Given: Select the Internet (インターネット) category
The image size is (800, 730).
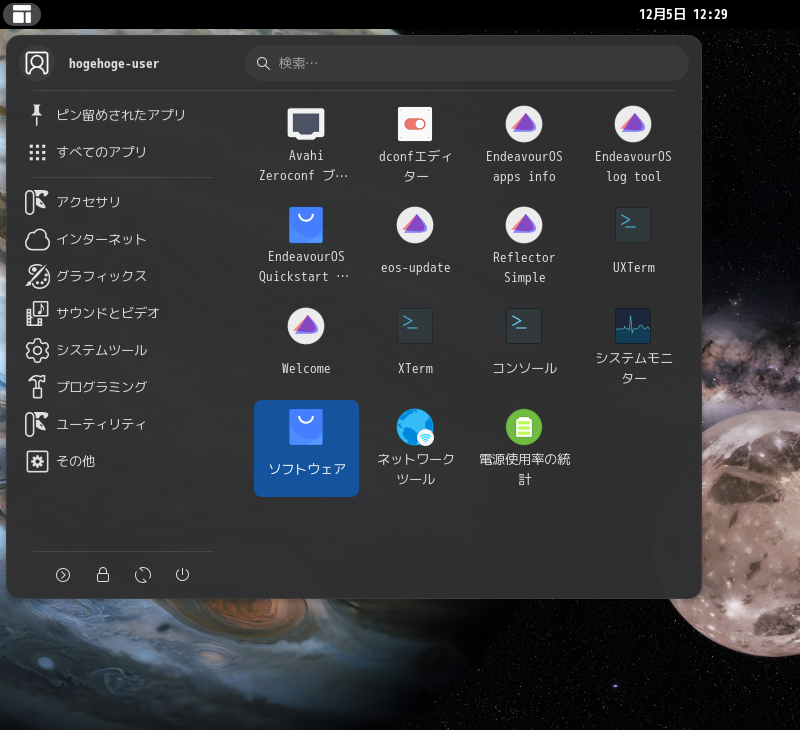Looking at the screenshot, I should tap(100, 239).
